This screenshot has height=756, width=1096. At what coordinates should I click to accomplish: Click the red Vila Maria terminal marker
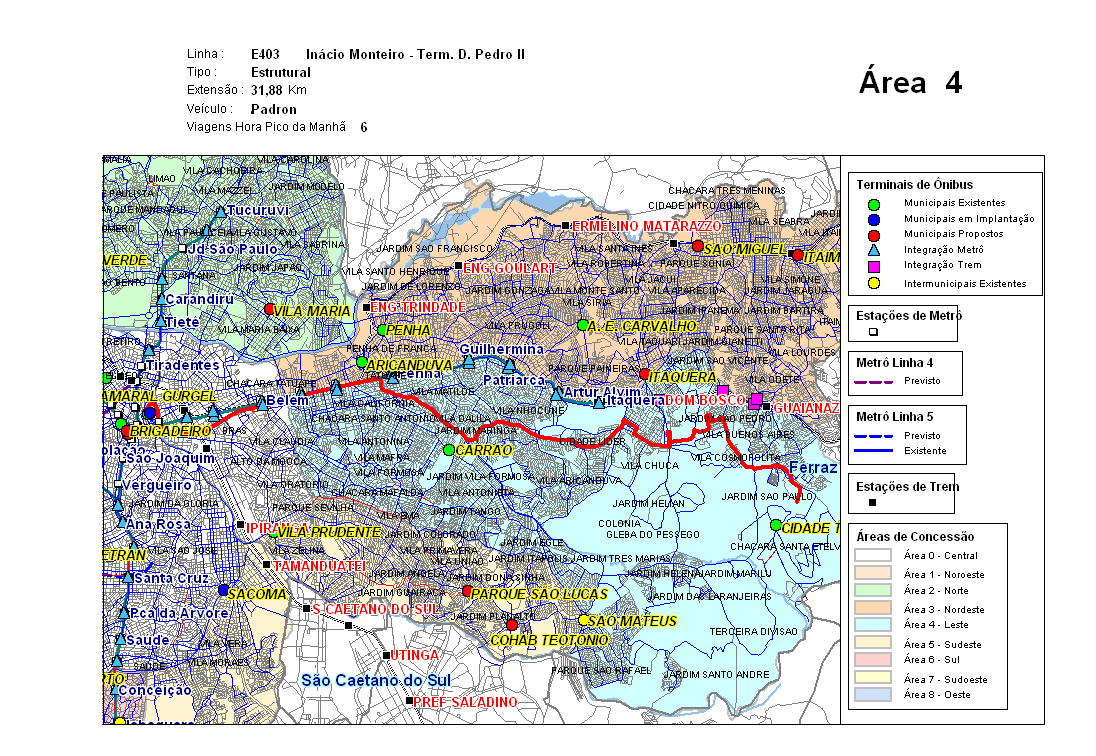(269, 309)
